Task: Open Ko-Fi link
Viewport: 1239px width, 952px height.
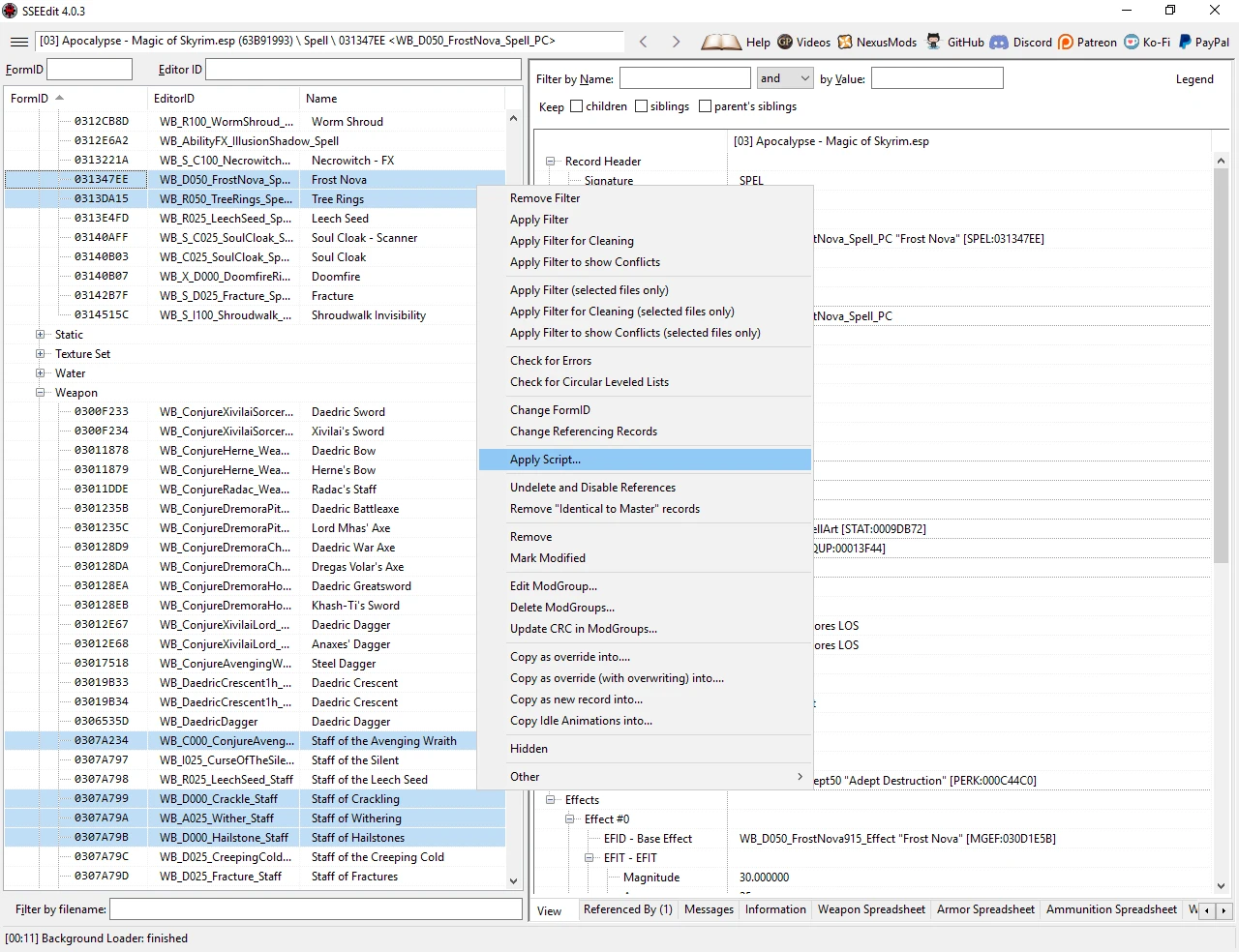Action: tap(1132, 42)
